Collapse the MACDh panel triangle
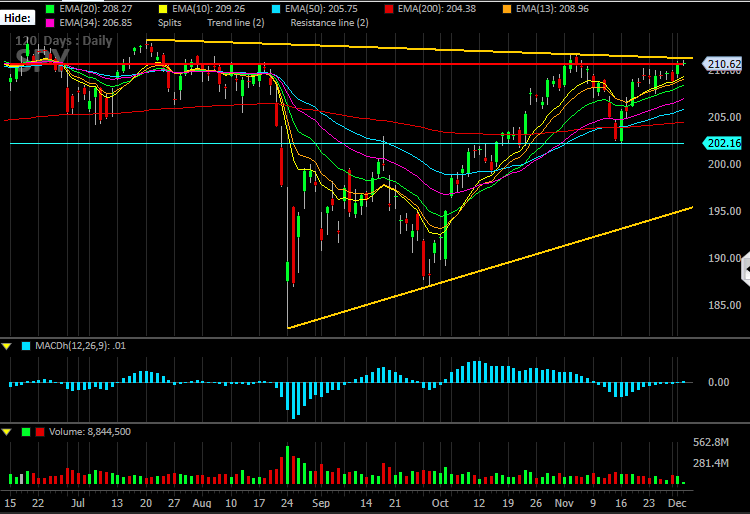 click(7, 346)
